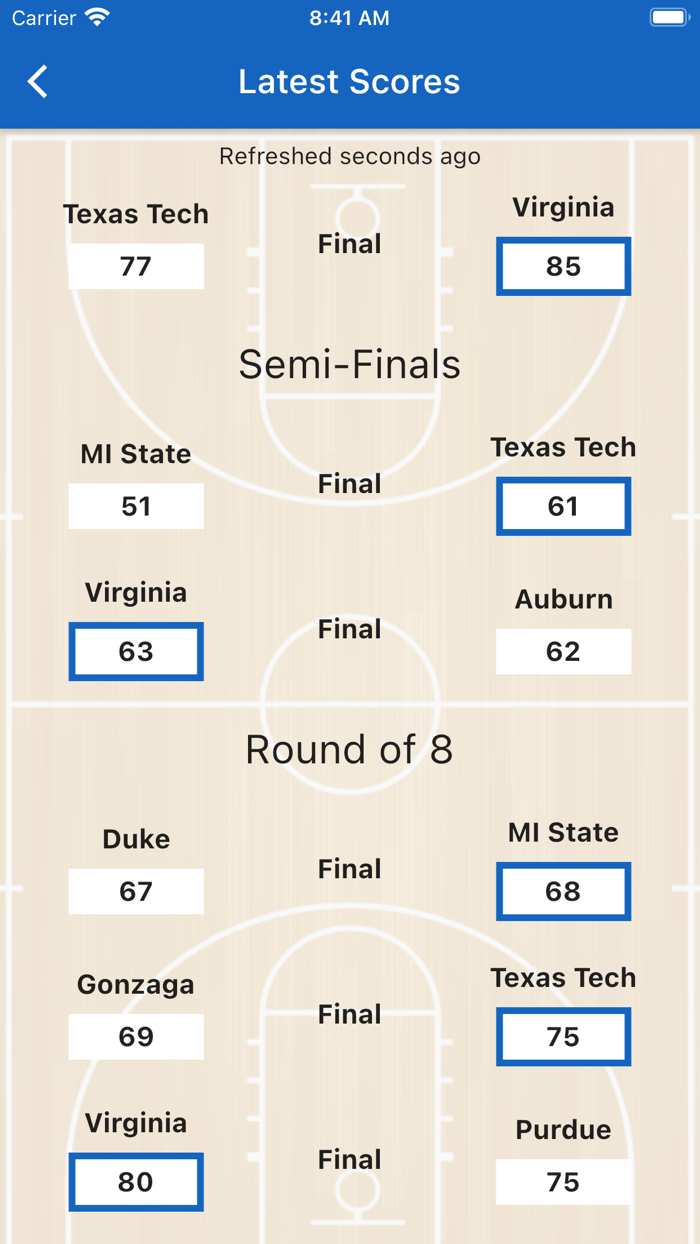Tap the Semi-Finals section header
Viewport: 700px width, 1244px height.
click(x=349, y=364)
